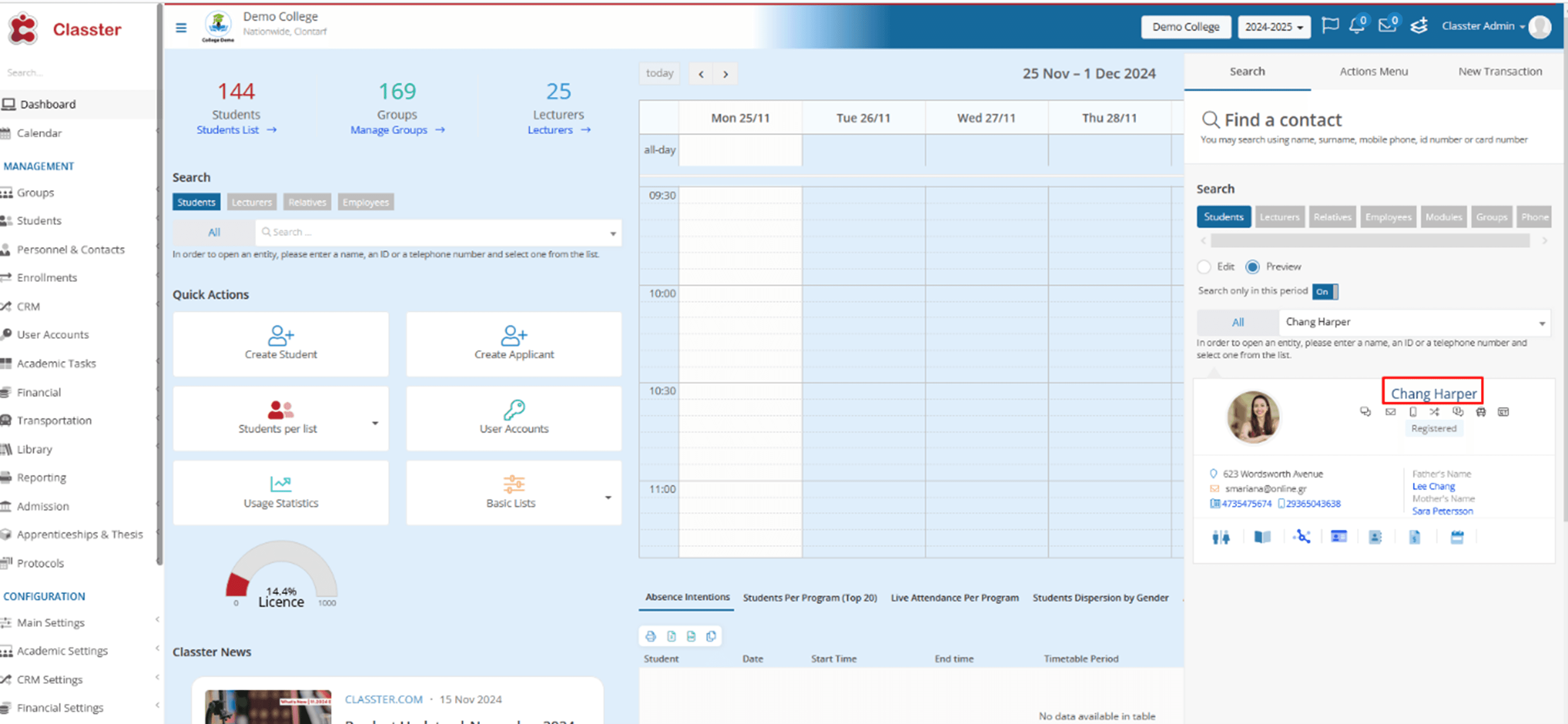1568x724 pixels.
Task: Open Live Attendance Per Program tab
Action: coord(954,597)
